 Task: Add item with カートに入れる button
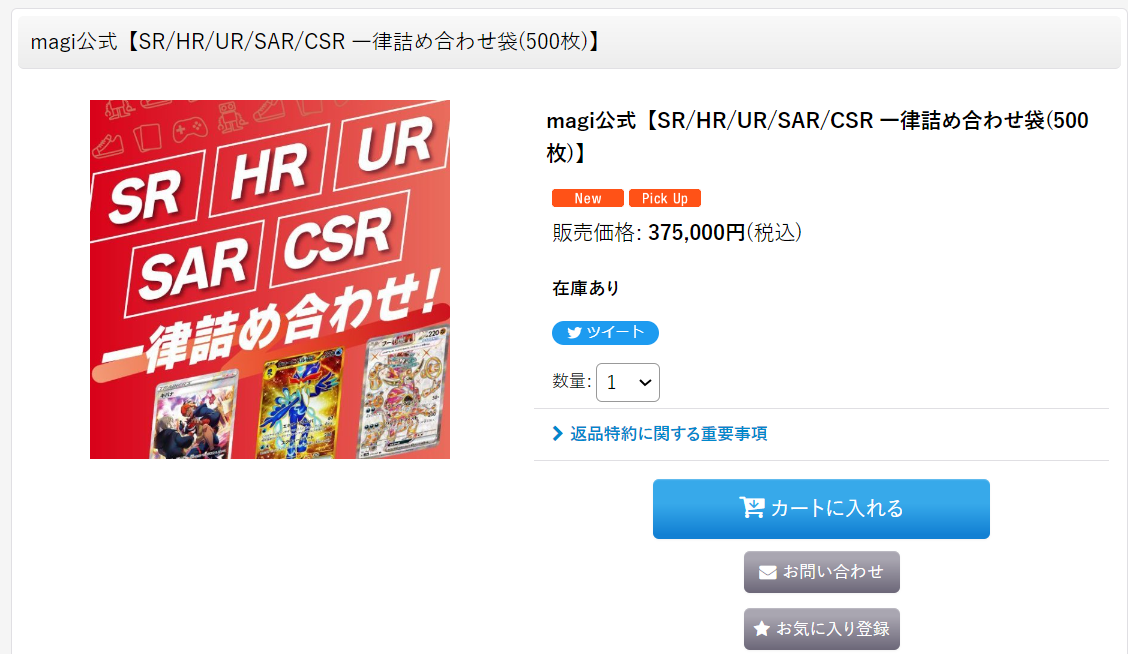pyautogui.click(x=821, y=509)
